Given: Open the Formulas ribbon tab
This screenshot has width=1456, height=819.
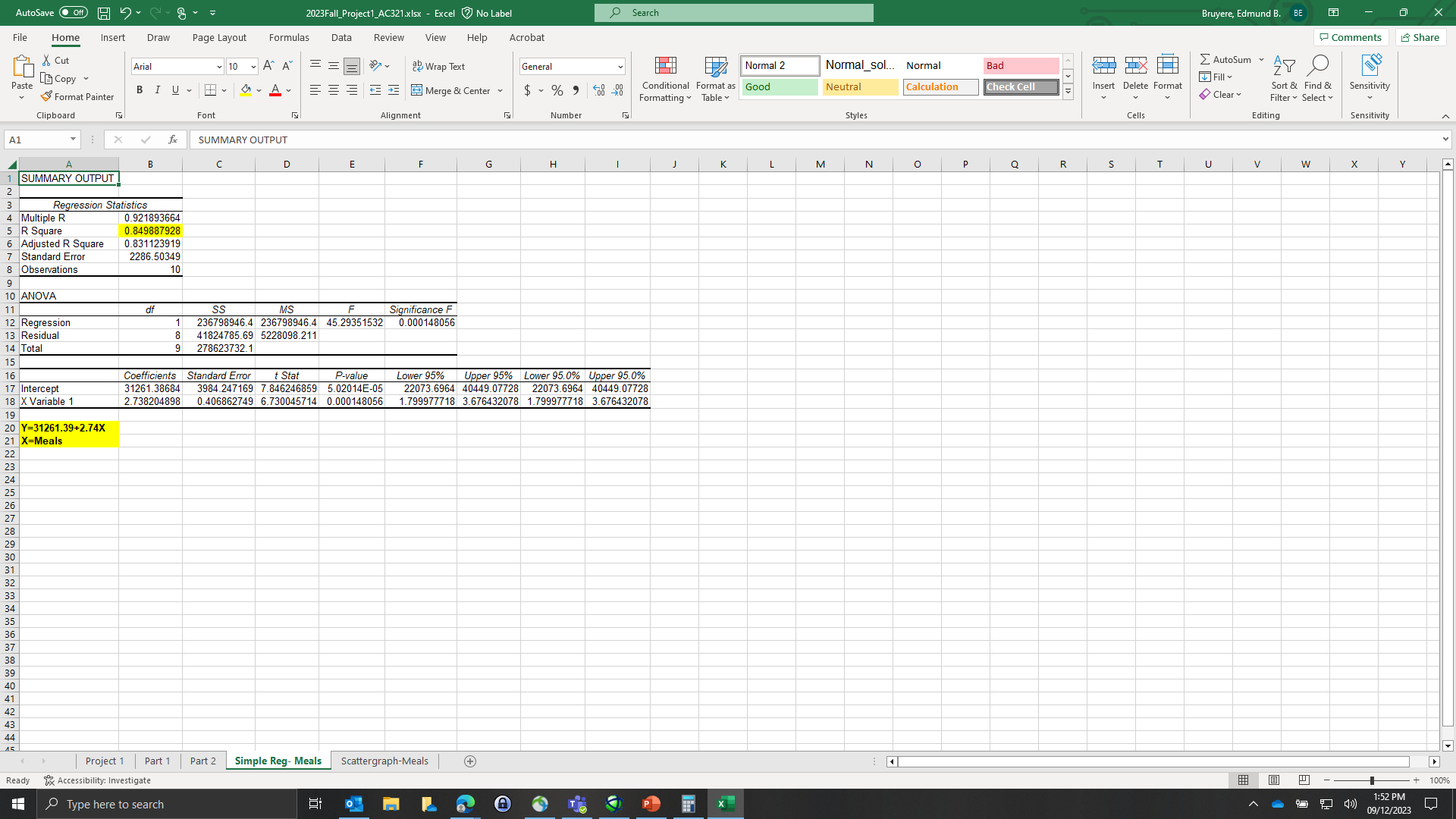Looking at the screenshot, I should [289, 37].
